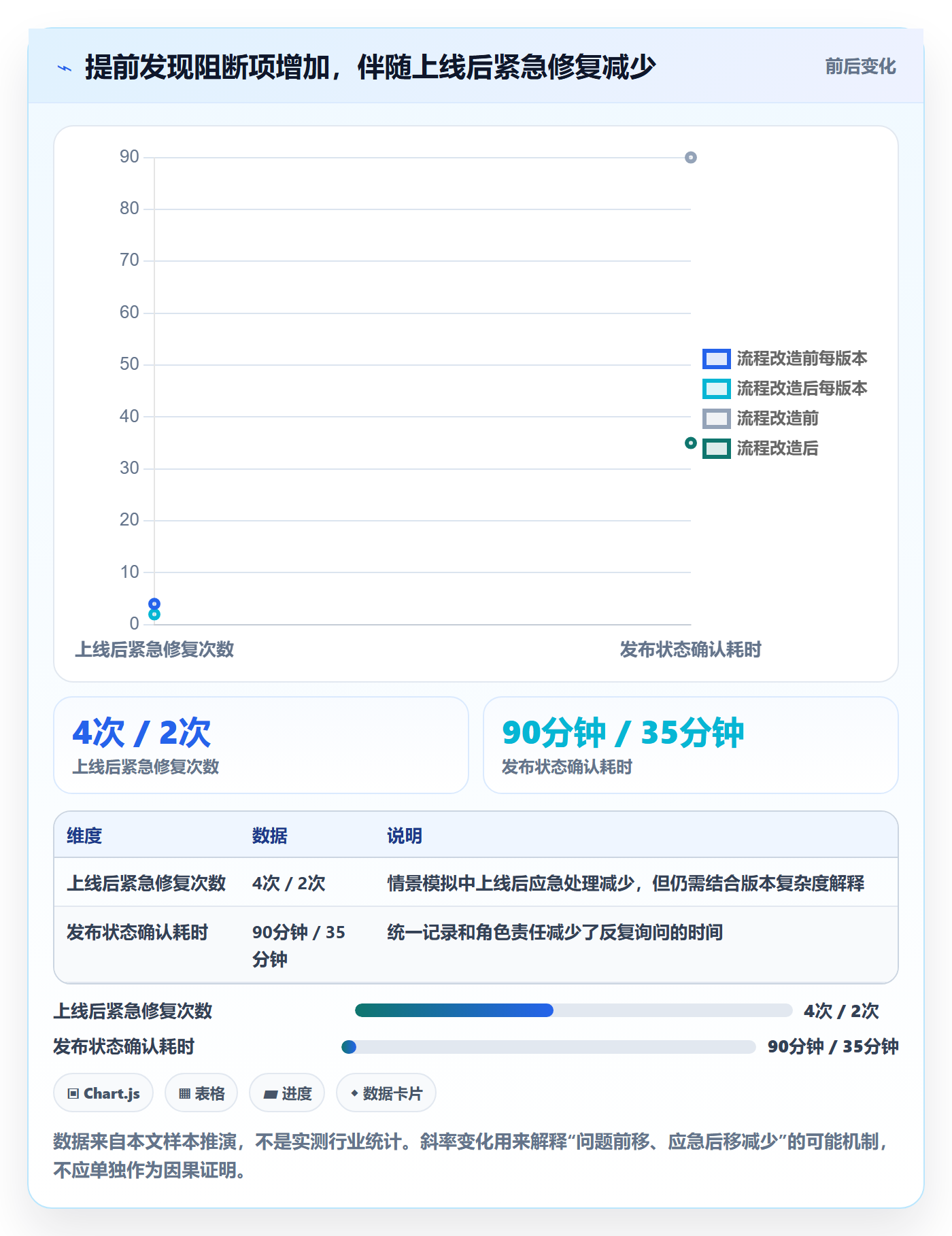The height and width of the screenshot is (1236, 952).
Task: Click the footnote starting with 数据来自本文样本推演
Action: (x=472, y=1156)
